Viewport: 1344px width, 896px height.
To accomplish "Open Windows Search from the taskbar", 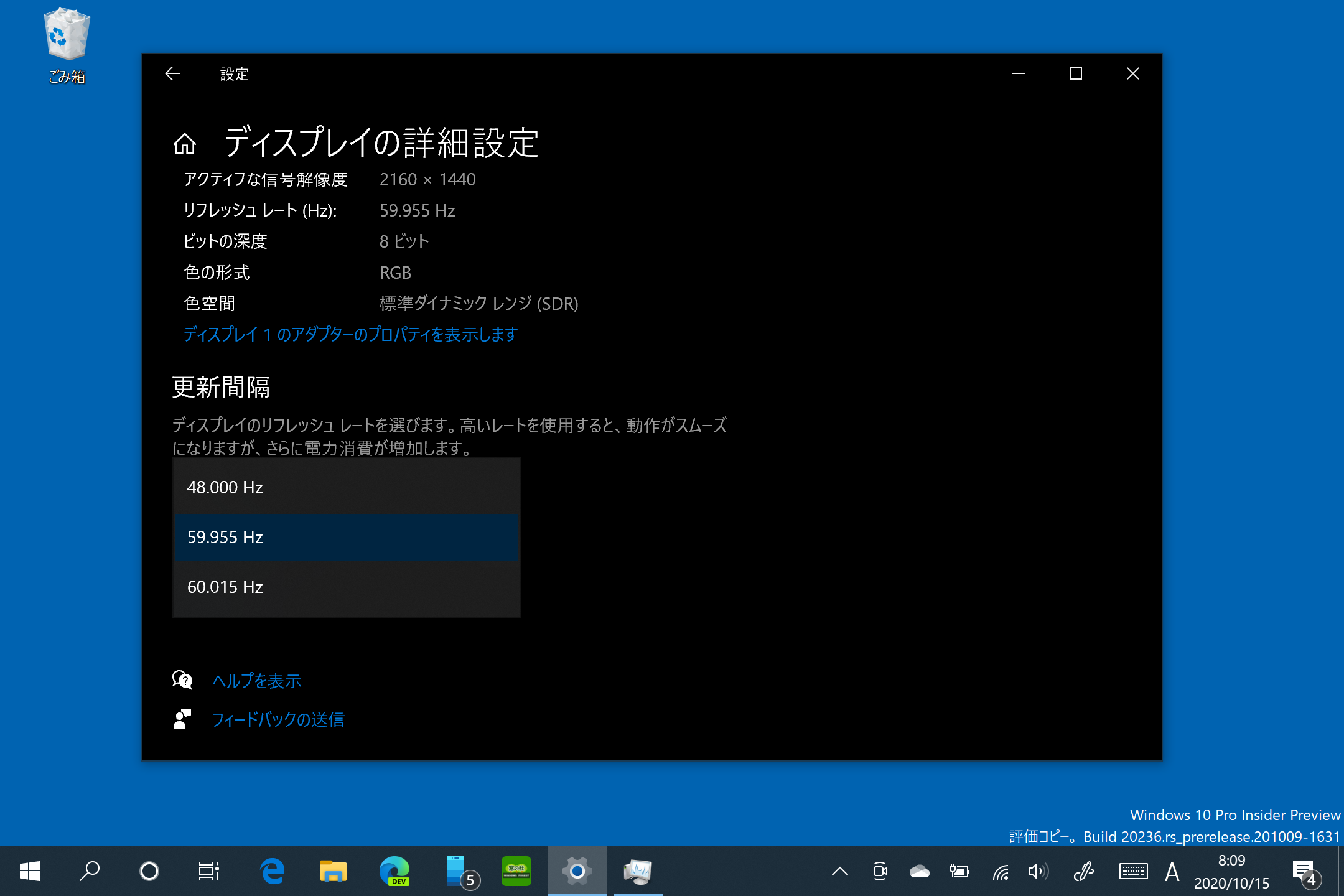I will point(89,871).
